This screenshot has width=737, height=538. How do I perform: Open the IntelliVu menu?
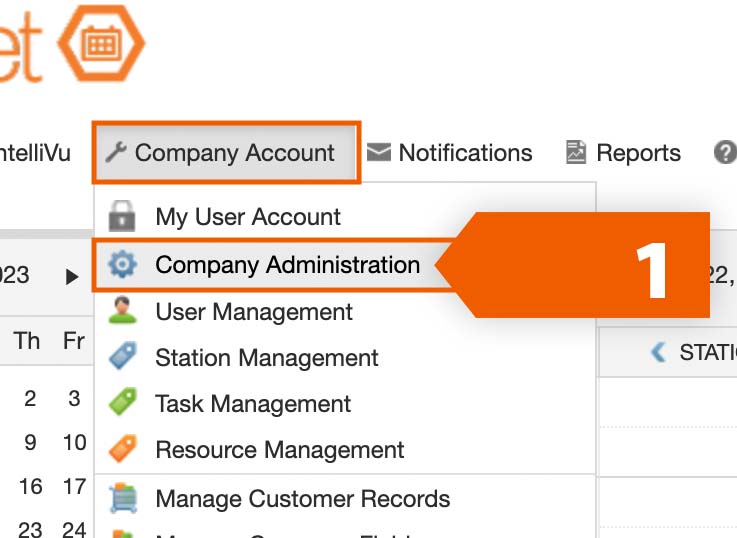35,153
